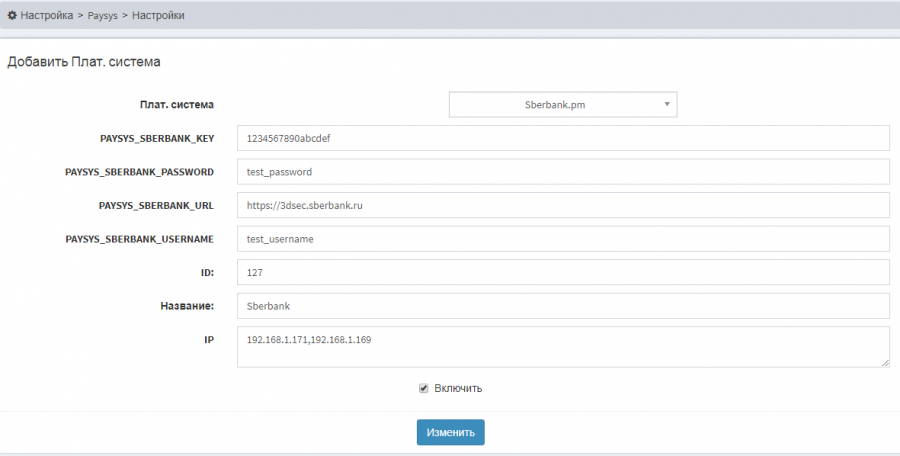Click the Название field containing Sberbank
The width and height of the screenshot is (900, 456).
click(563, 306)
